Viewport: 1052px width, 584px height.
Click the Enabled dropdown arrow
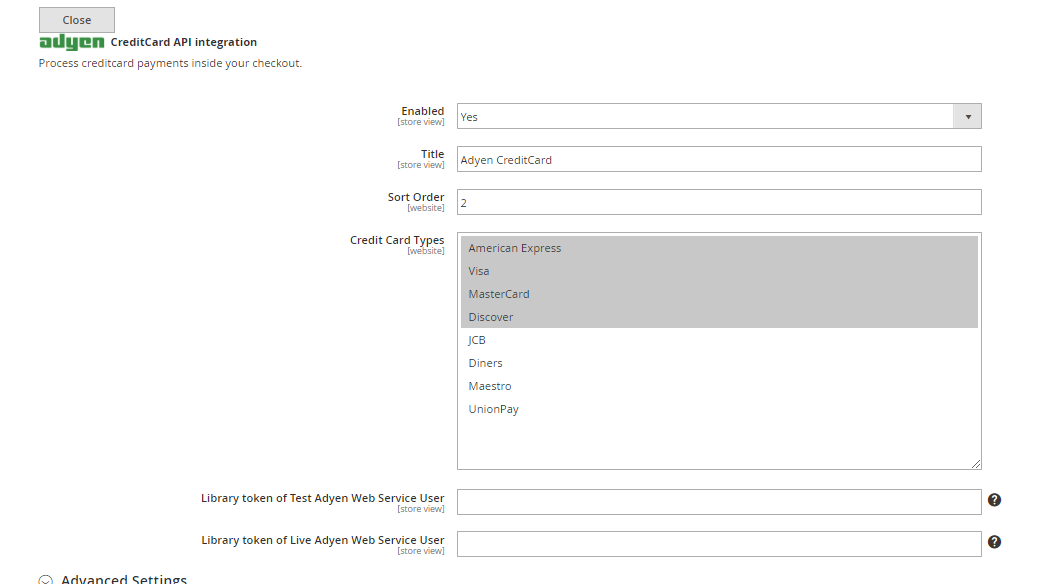click(x=967, y=116)
